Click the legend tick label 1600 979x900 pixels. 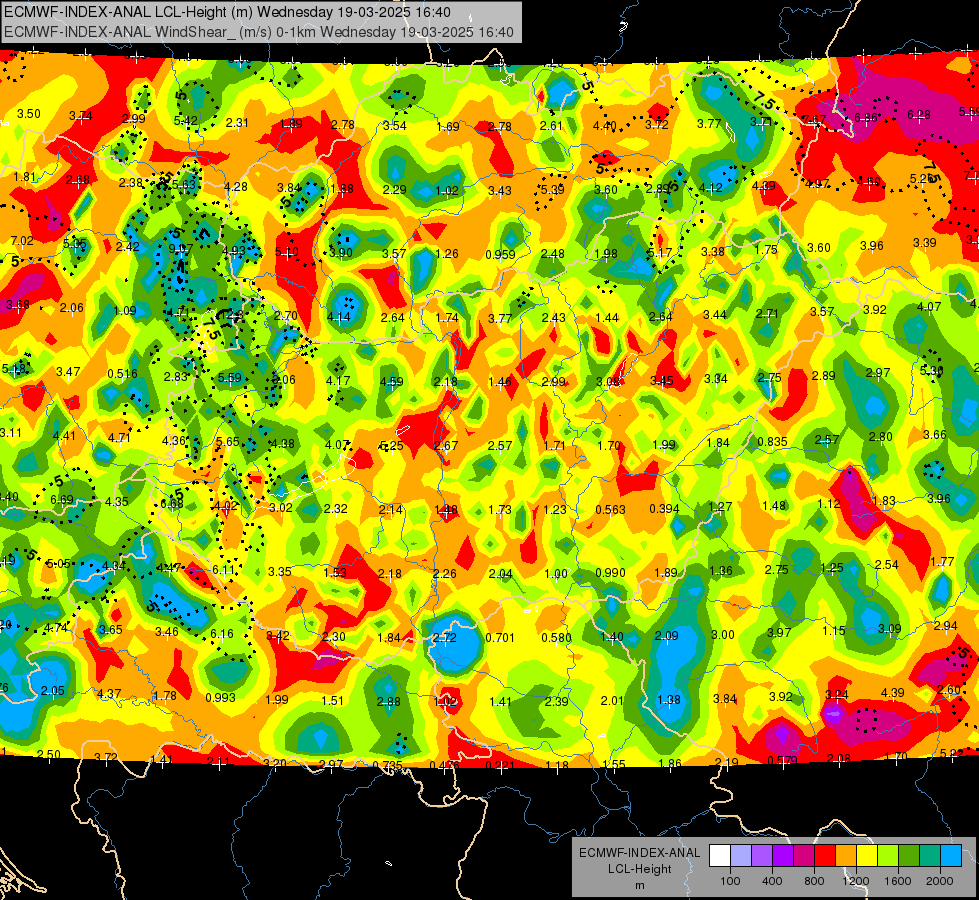point(898,881)
